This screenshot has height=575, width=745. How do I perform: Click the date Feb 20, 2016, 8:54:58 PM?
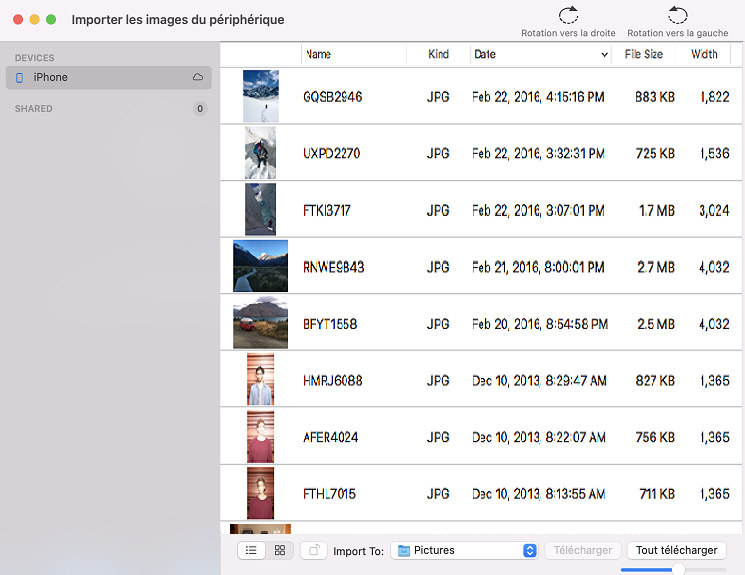pos(540,324)
